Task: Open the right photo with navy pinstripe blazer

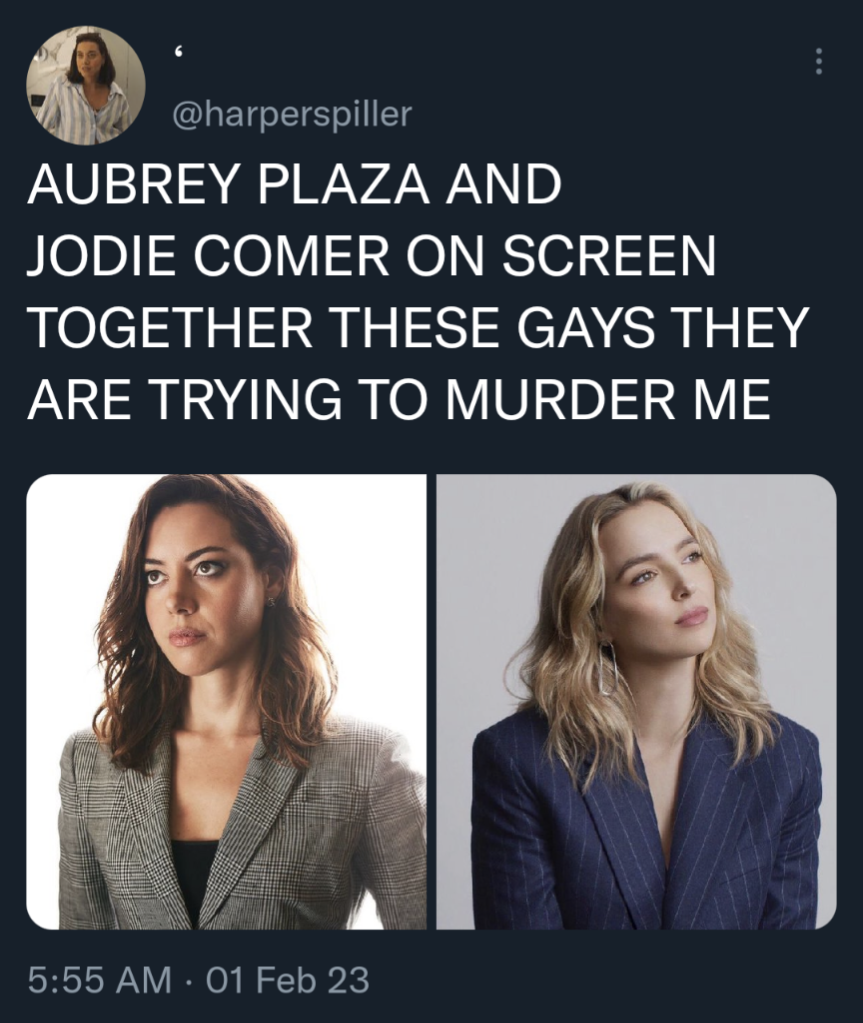Action: click(636, 701)
